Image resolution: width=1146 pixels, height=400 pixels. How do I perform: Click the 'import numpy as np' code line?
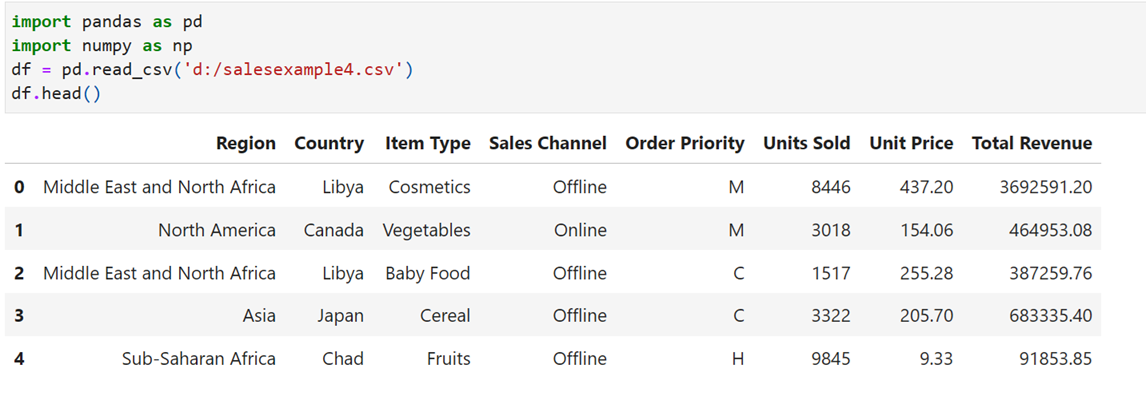(x=102, y=46)
